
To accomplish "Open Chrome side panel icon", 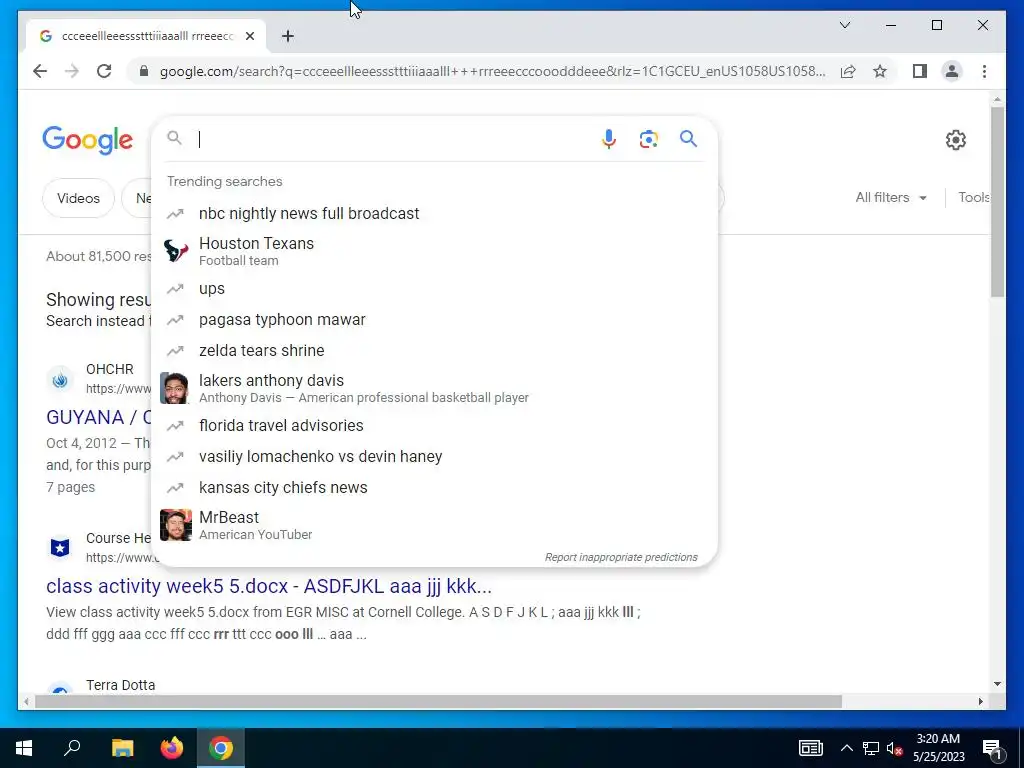I will (920, 71).
